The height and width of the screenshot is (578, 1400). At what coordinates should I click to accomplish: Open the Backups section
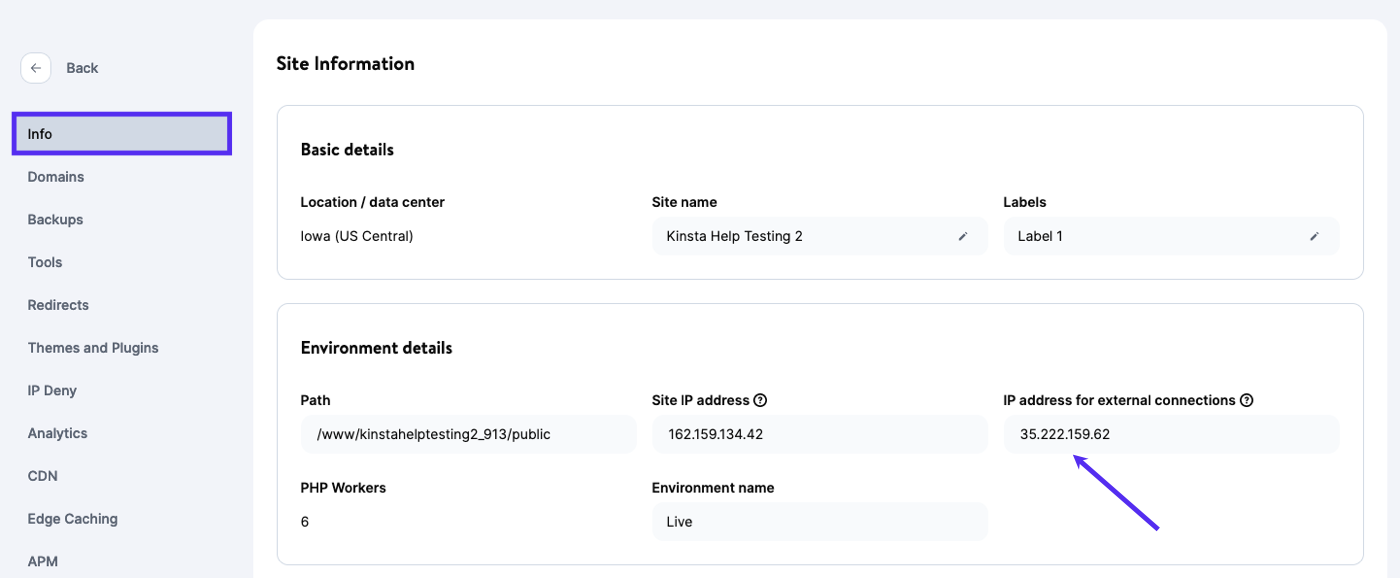pos(55,220)
